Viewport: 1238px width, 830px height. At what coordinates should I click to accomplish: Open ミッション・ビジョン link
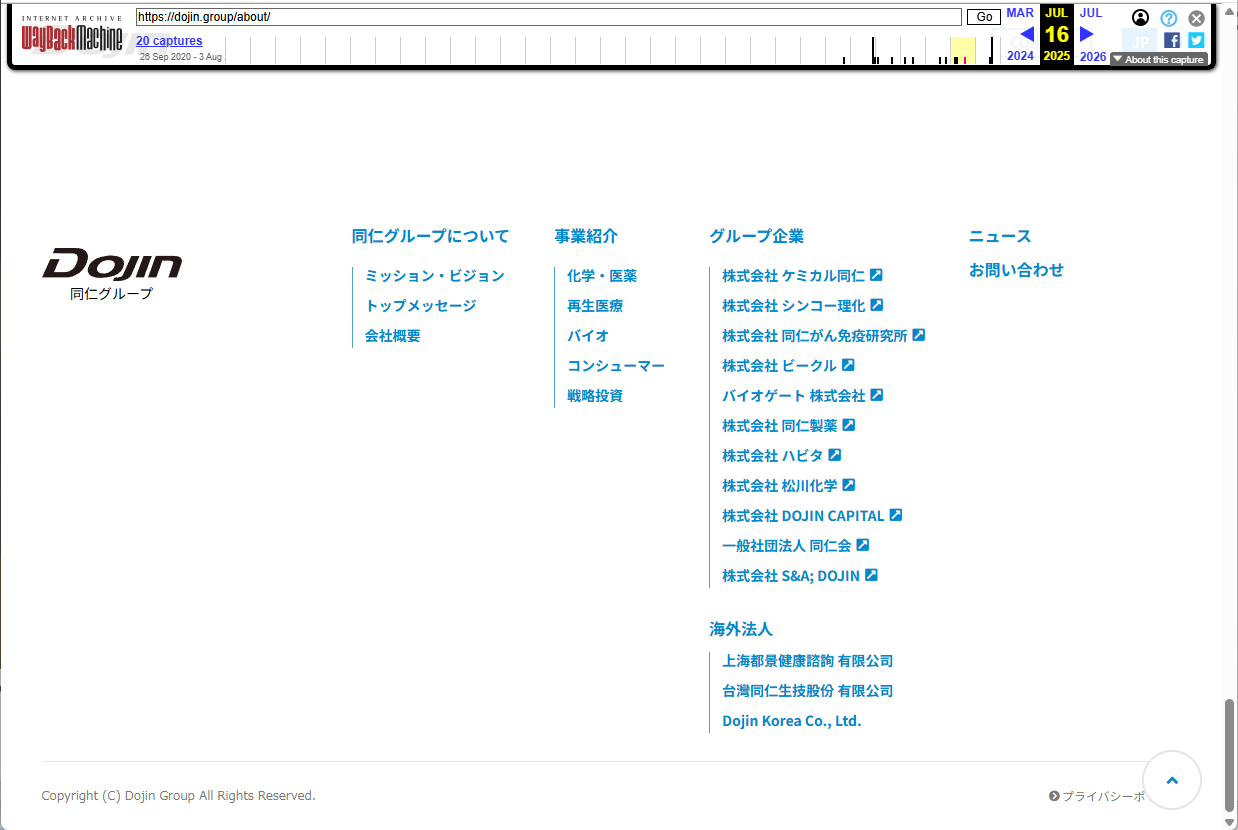[x=435, y=275]
